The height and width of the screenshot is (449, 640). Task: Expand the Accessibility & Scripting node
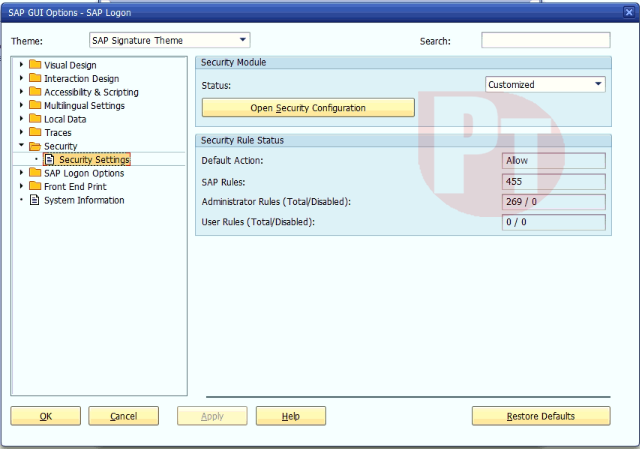tap(21, 91)
